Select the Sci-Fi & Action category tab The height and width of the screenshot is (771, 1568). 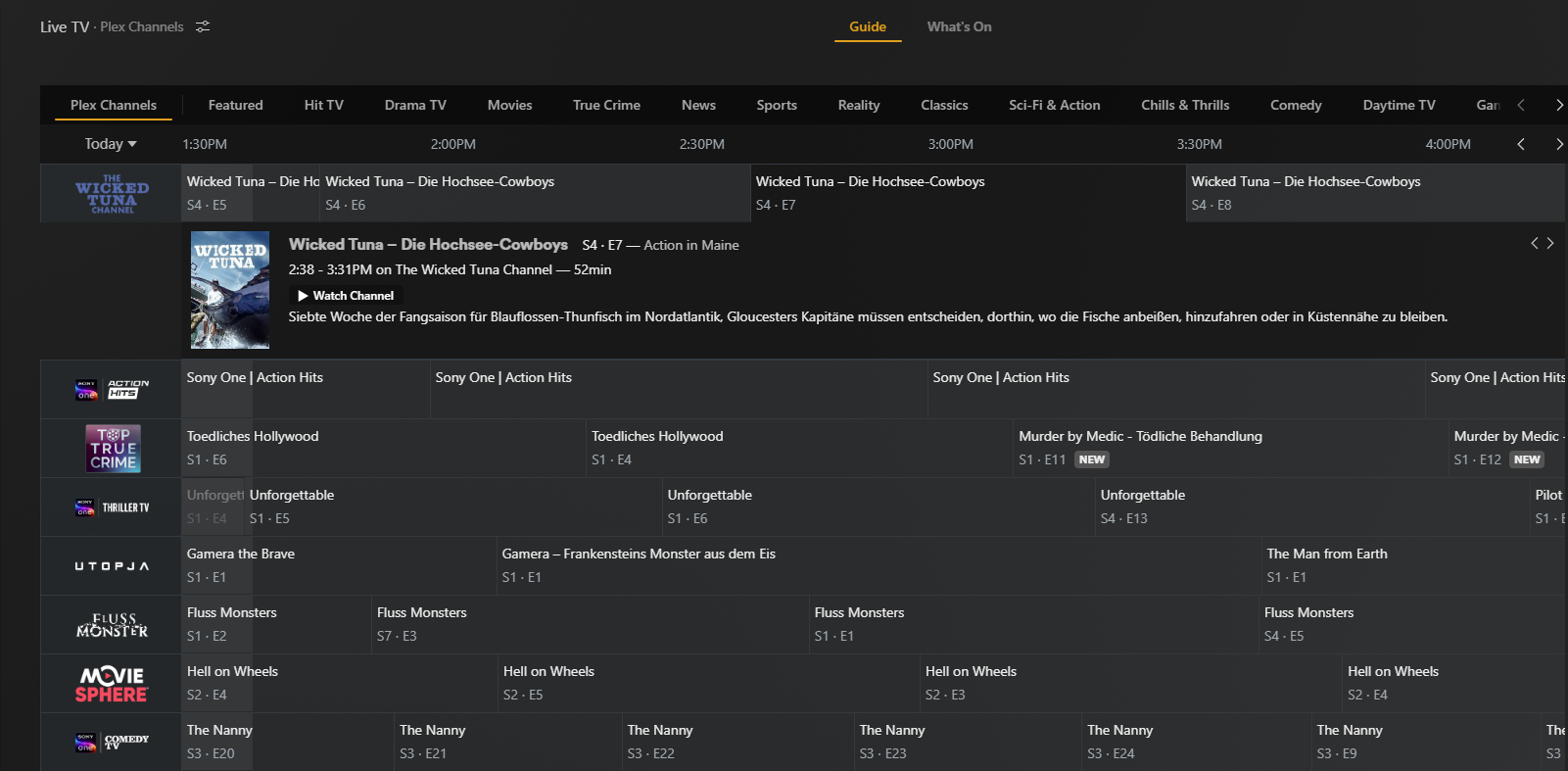point(1055,105)
